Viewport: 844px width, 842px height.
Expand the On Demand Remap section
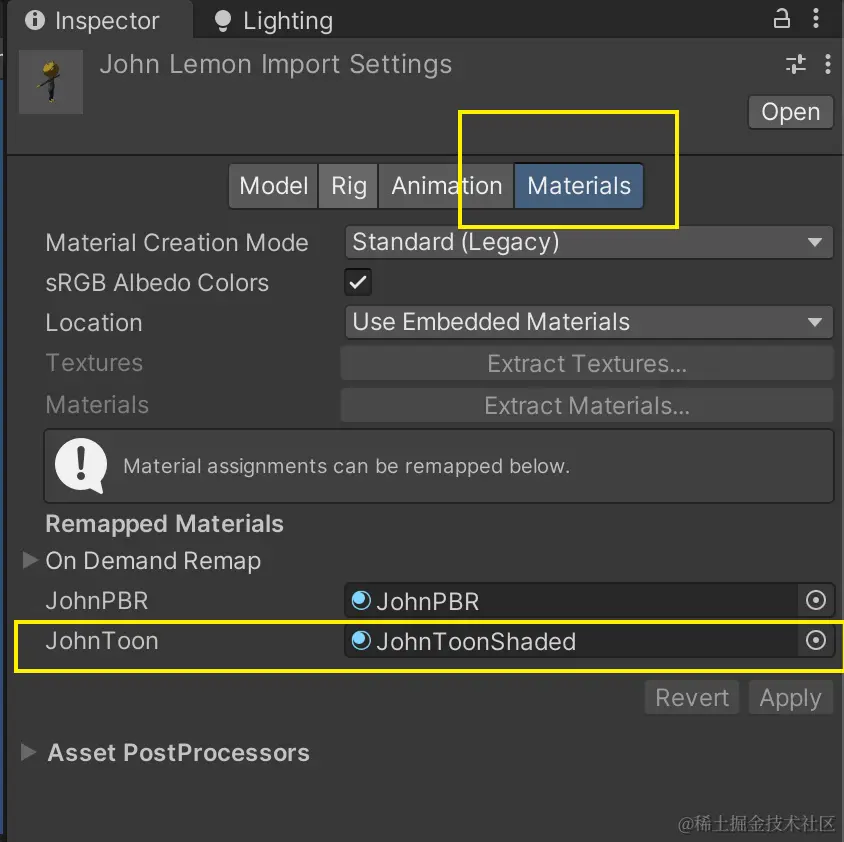click(x=31, y=561)
